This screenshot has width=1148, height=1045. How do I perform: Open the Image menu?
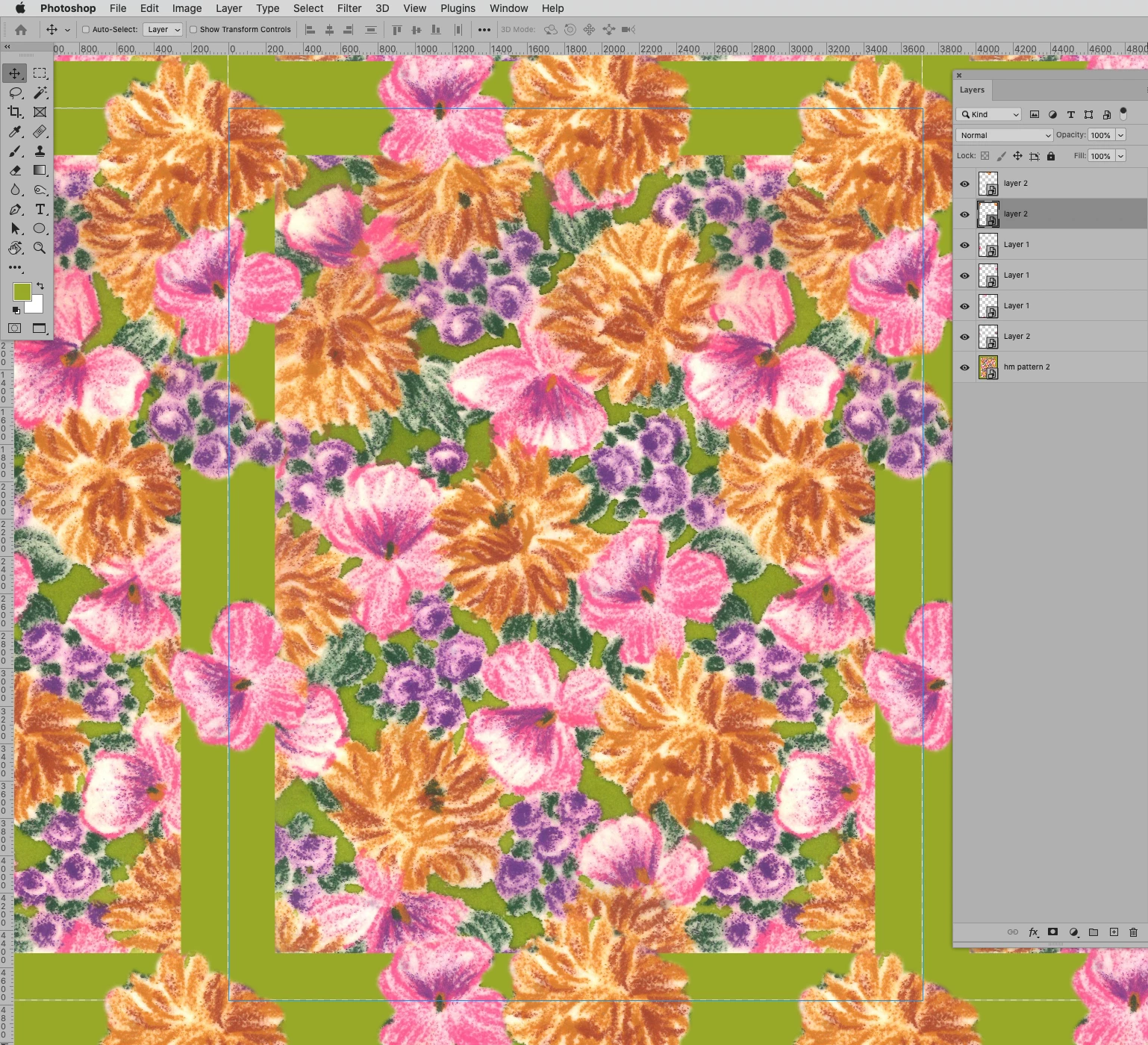(187, 8)
